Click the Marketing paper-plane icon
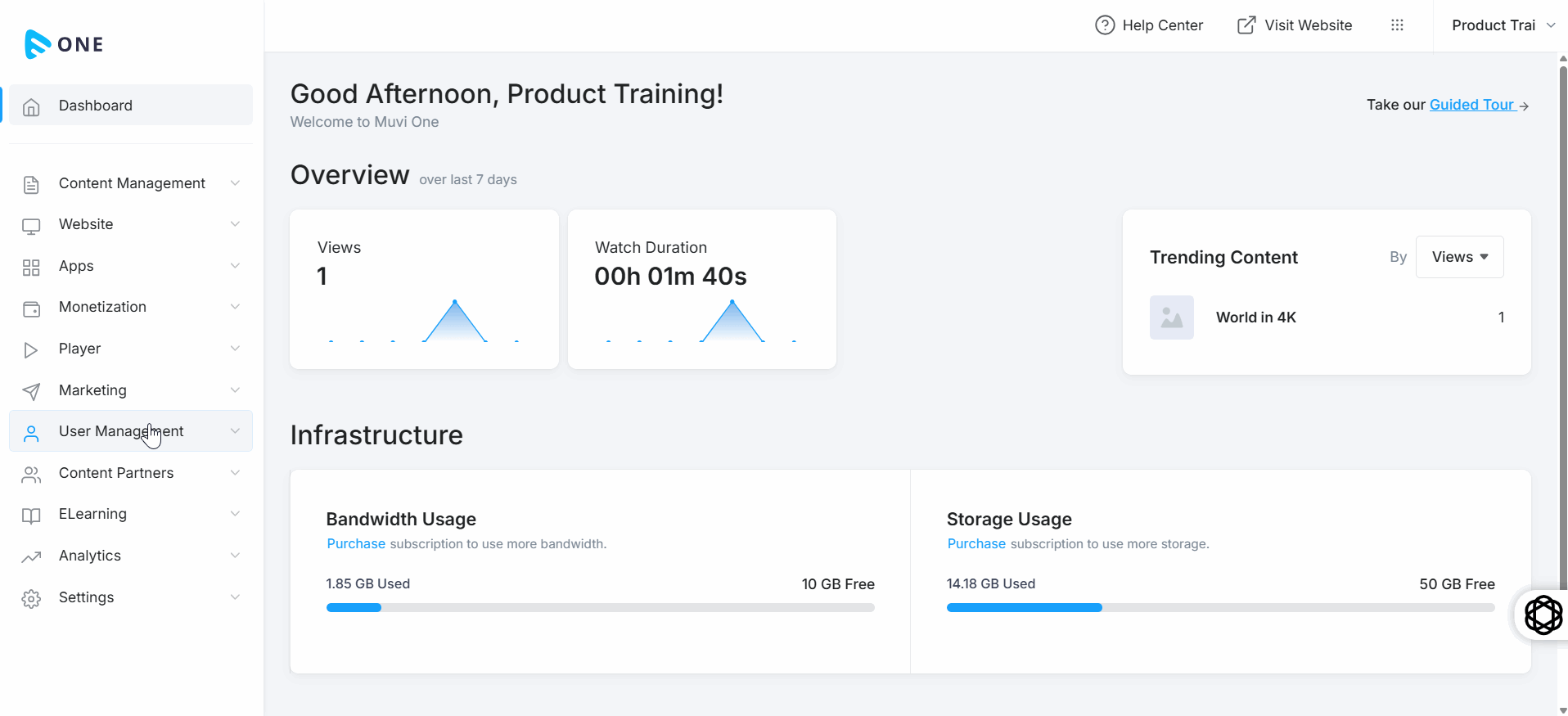This screenshot has height=716, width=1568. coord(31,391)
